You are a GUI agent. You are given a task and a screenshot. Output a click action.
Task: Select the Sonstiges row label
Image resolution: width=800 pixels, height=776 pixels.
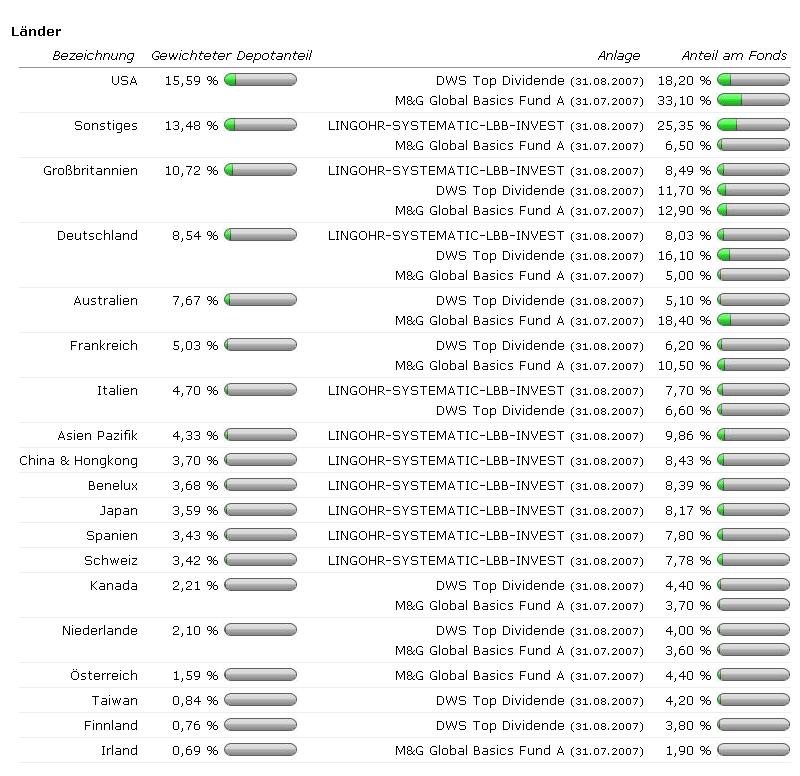pyautogui.click(x=106, y=126)
